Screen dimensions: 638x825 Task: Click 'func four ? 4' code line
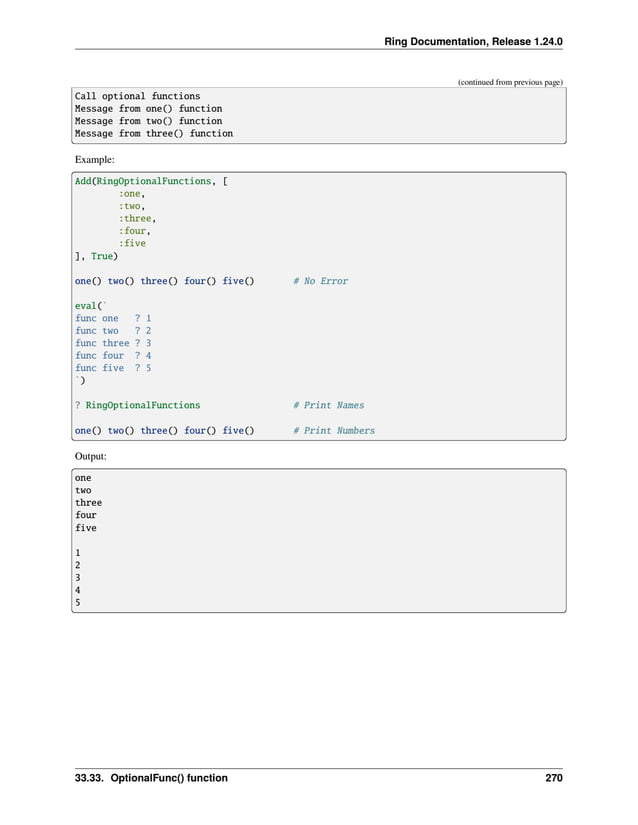tap(113, 356)
